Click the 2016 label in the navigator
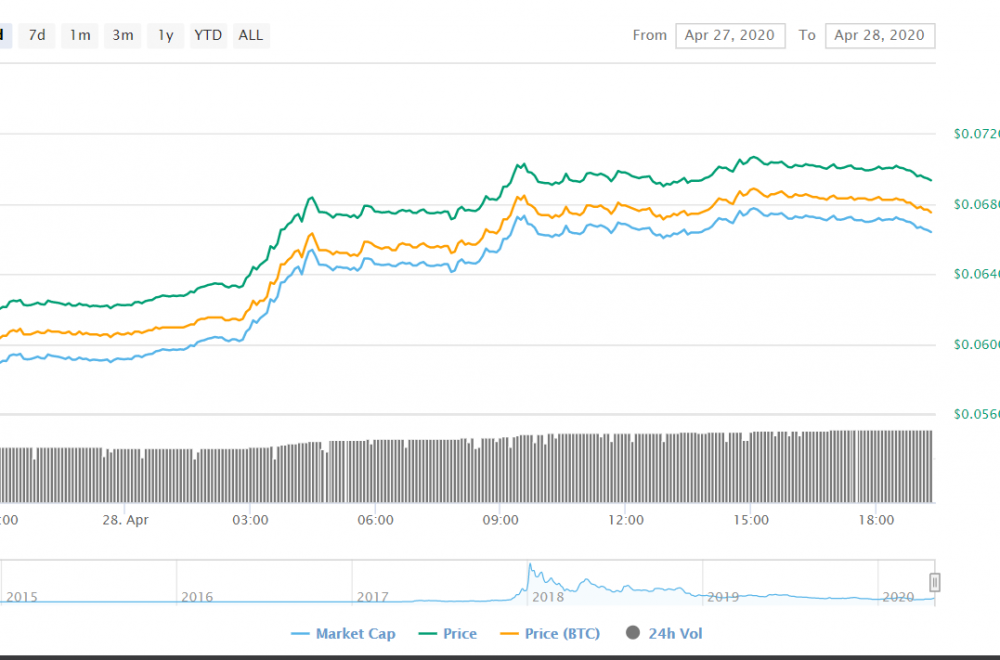The width and height of the screenshot is (1000, 660). tap(197, 598)
